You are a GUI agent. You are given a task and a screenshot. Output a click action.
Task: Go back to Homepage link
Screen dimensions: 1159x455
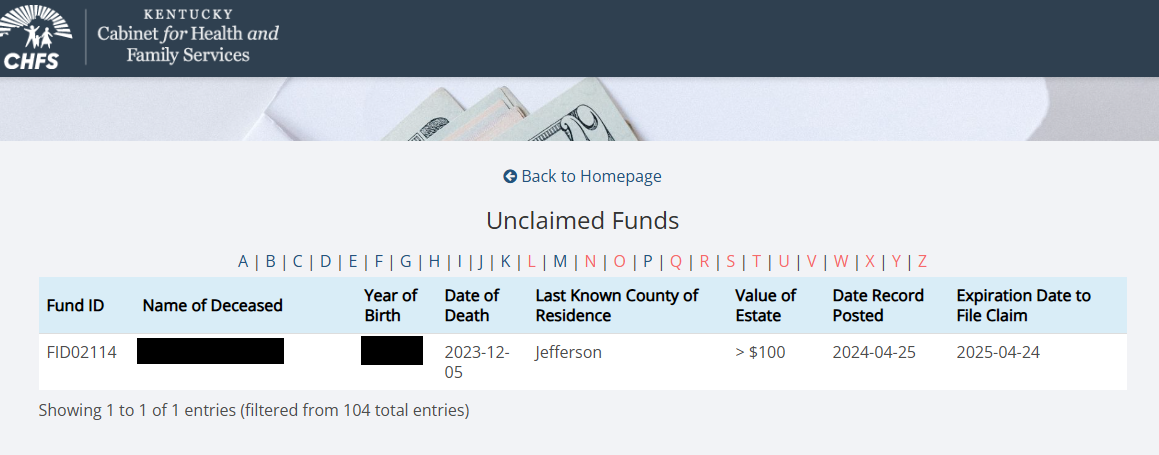coord(582,177)
